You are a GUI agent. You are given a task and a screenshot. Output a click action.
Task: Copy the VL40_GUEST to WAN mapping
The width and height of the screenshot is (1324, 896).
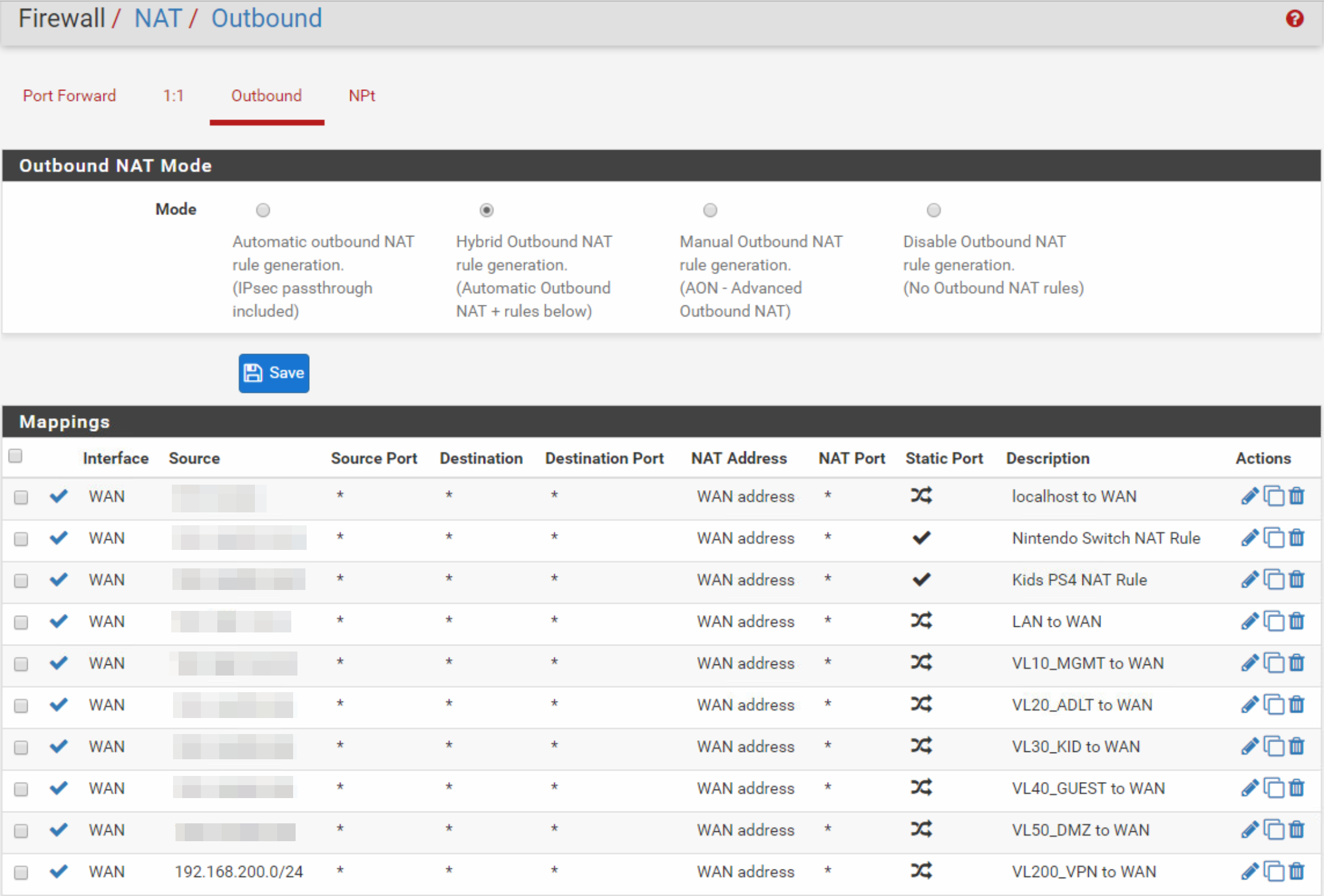1274,788
